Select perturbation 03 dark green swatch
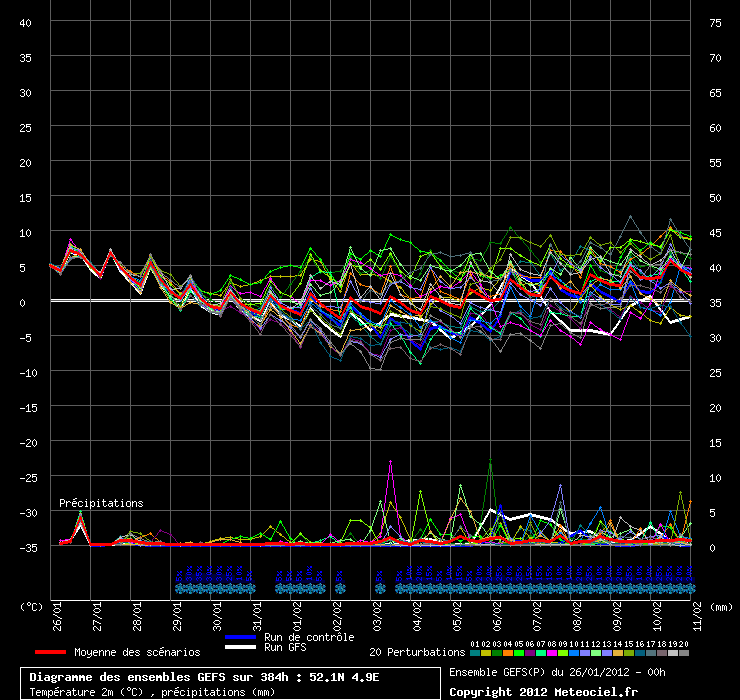This screenshot has height=700, width=740. 497,653
